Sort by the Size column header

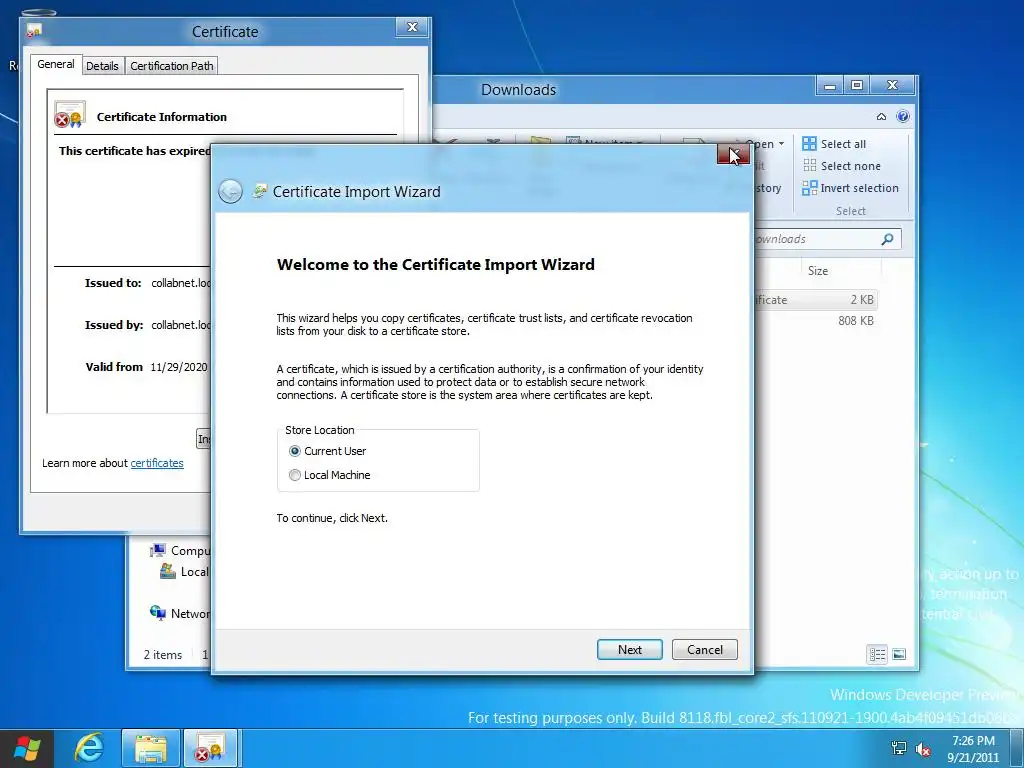[817, 270]
